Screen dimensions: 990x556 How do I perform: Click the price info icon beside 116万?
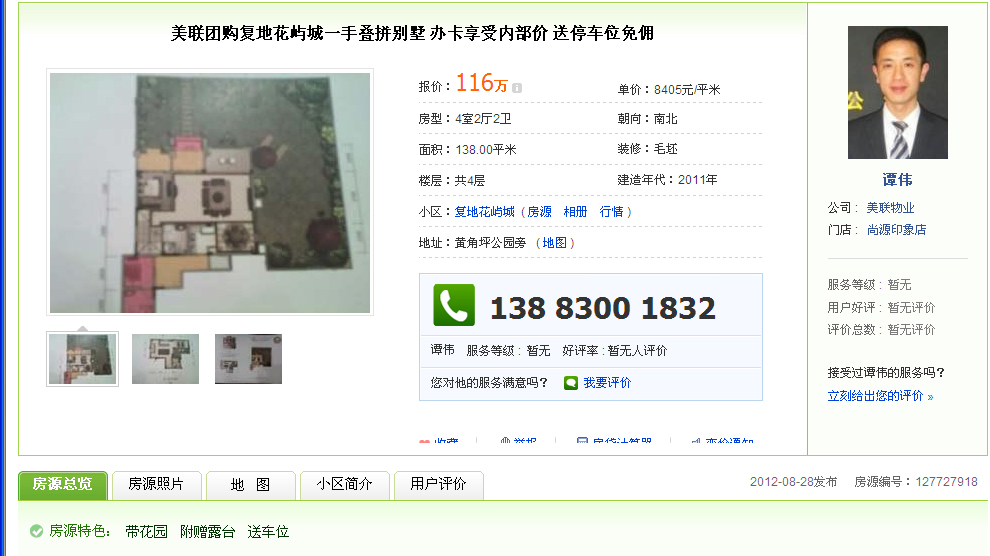pyautogui.click(x=517, y=88)
